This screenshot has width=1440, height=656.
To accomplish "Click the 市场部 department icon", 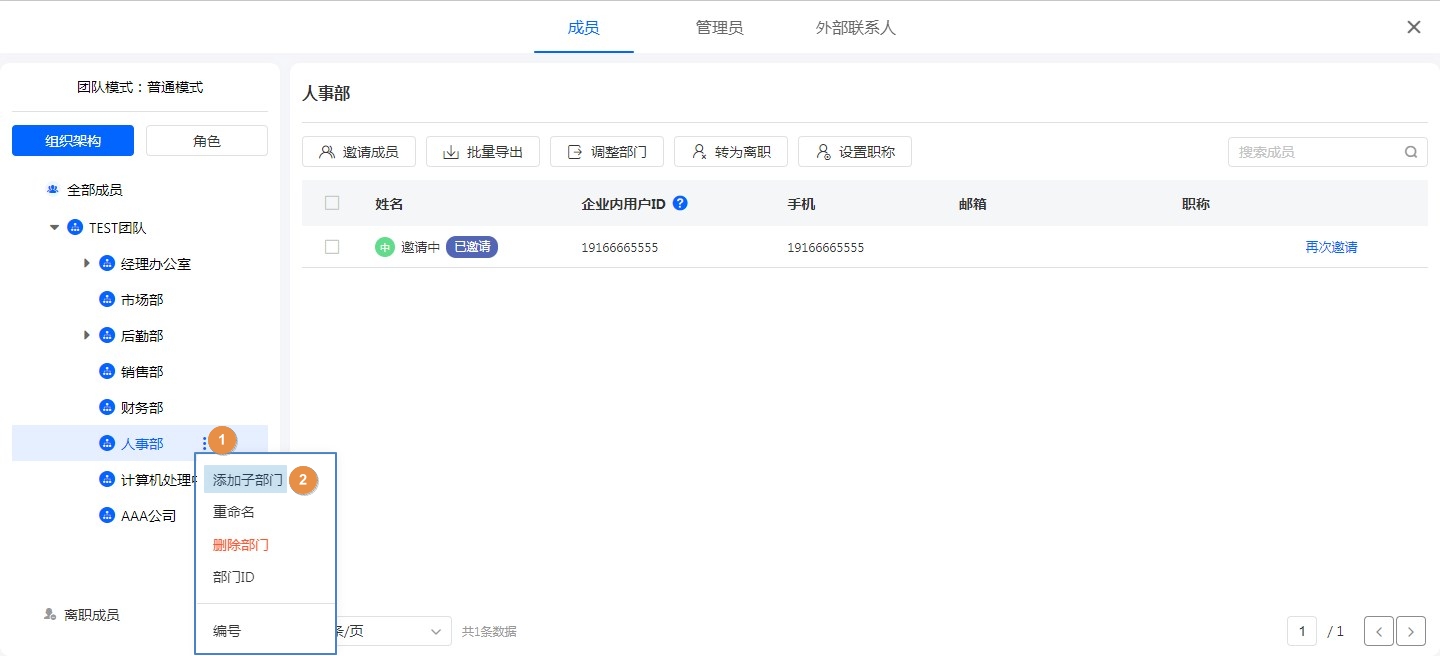I will (107, 300).
